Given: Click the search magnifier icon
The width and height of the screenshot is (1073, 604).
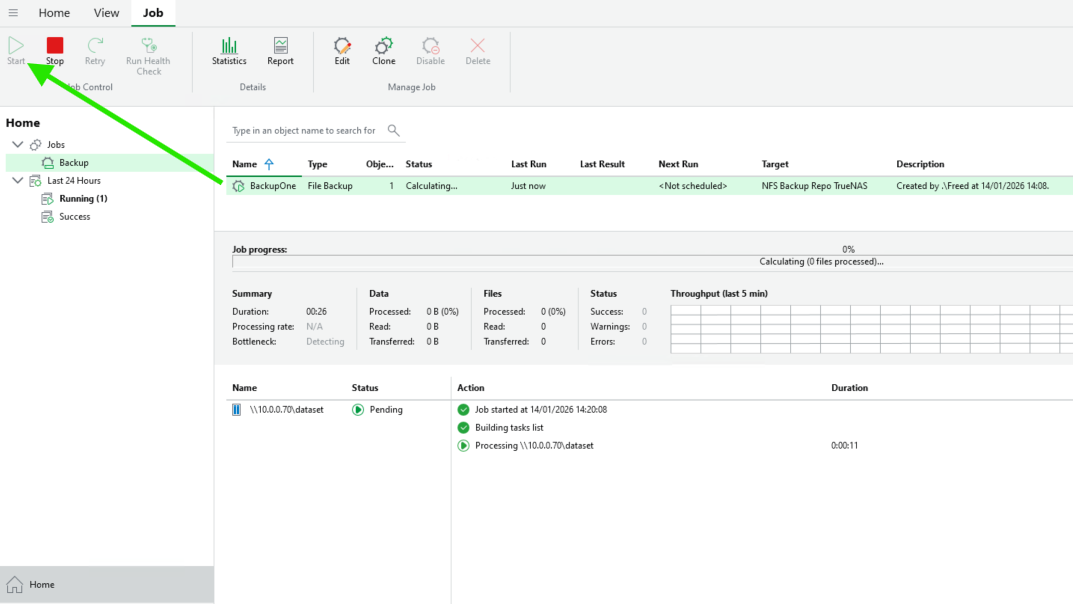Looking at the screenshot, I should tap(393, 130).
